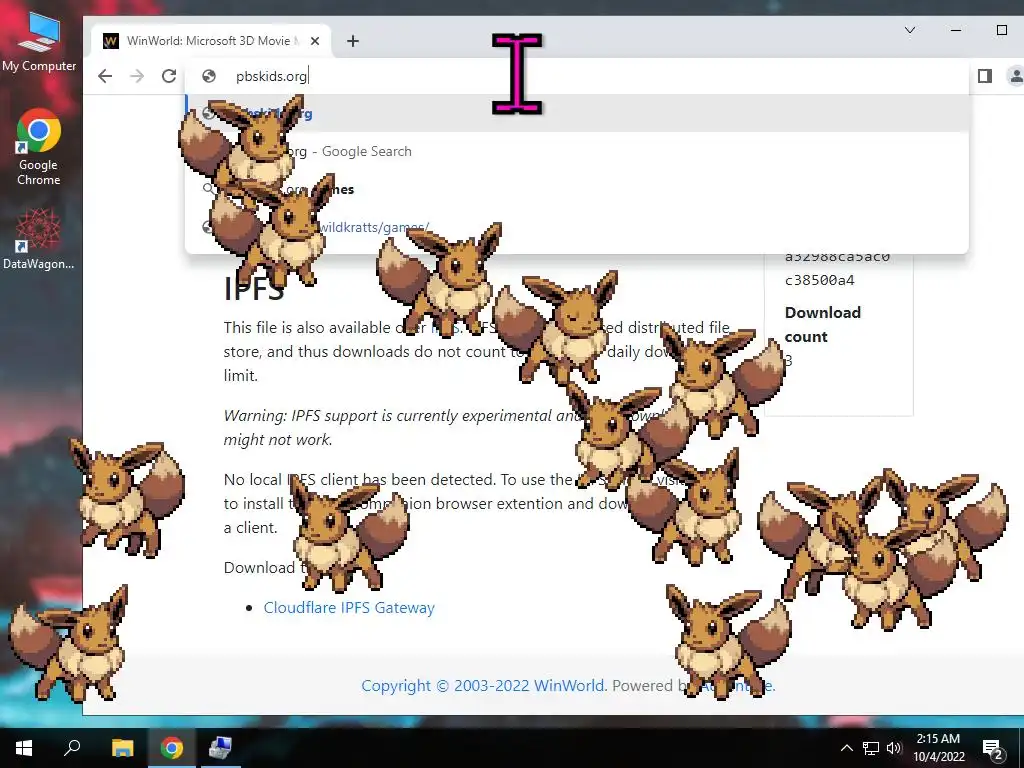1024x768 pixels.
Task: Open My Computer desktop icon
Action: click(39, 42)
